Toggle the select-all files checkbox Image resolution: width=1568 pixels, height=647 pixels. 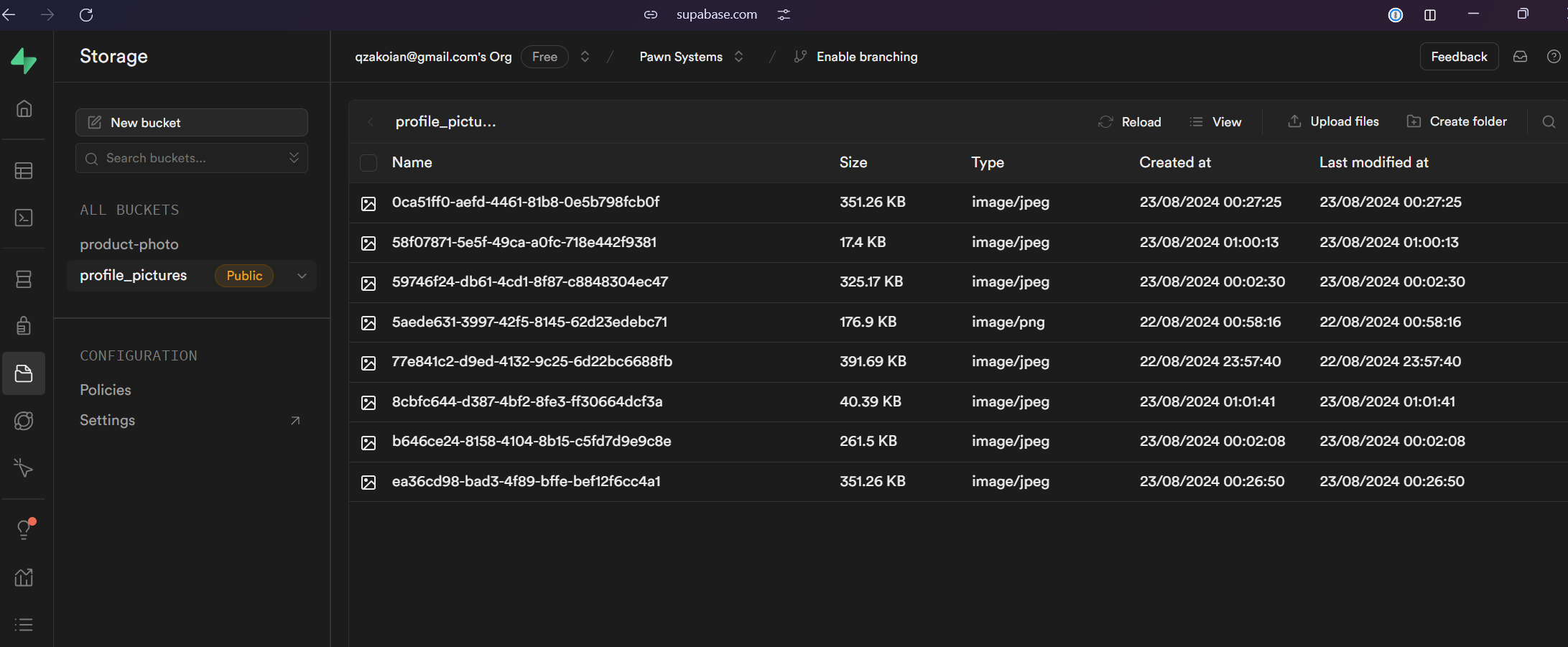tap(368, 163)
